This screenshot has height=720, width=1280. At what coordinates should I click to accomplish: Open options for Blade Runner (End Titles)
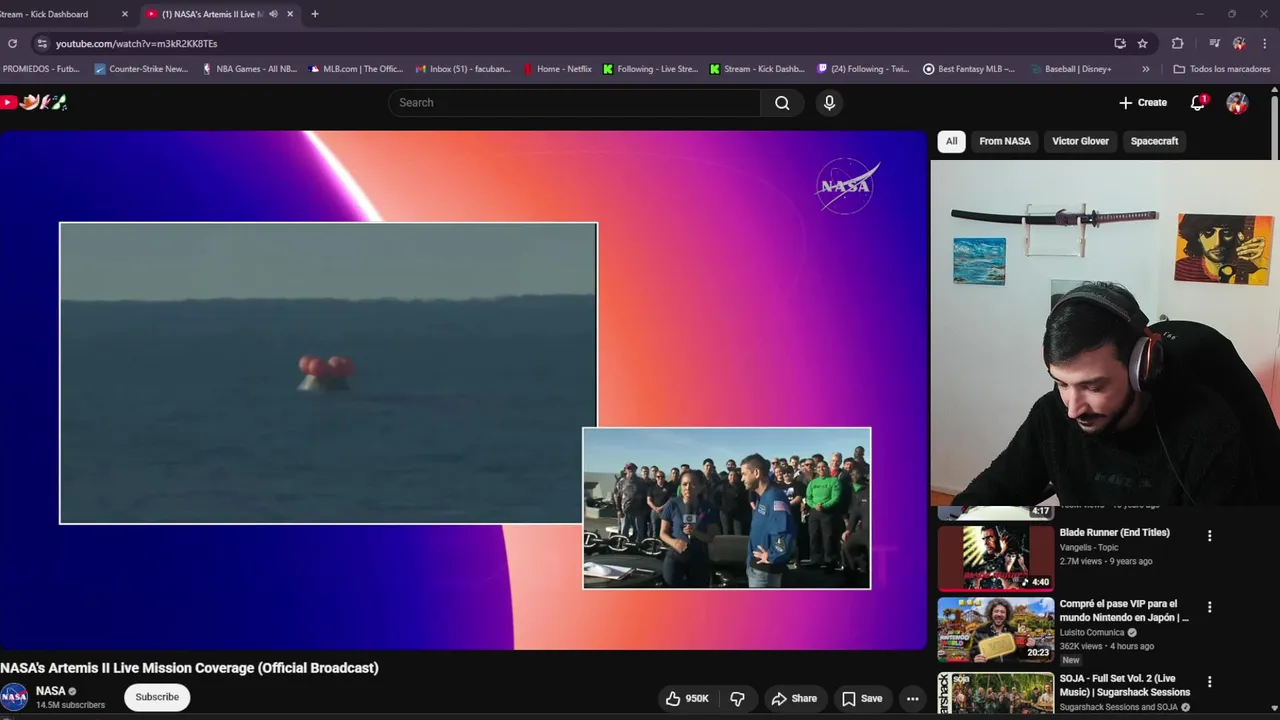coord(1209,536)
